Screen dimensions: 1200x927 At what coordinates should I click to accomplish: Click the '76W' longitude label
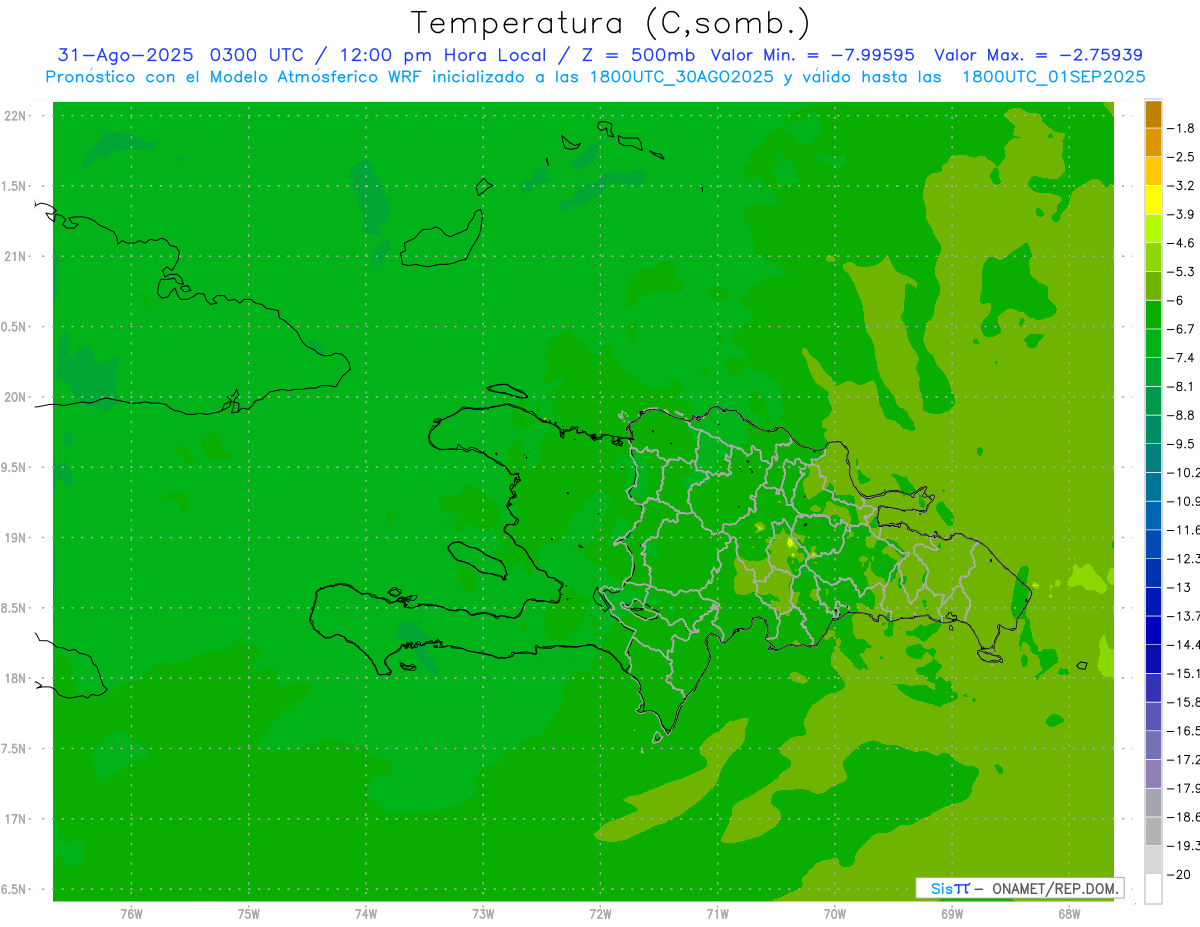coord(131,913)
